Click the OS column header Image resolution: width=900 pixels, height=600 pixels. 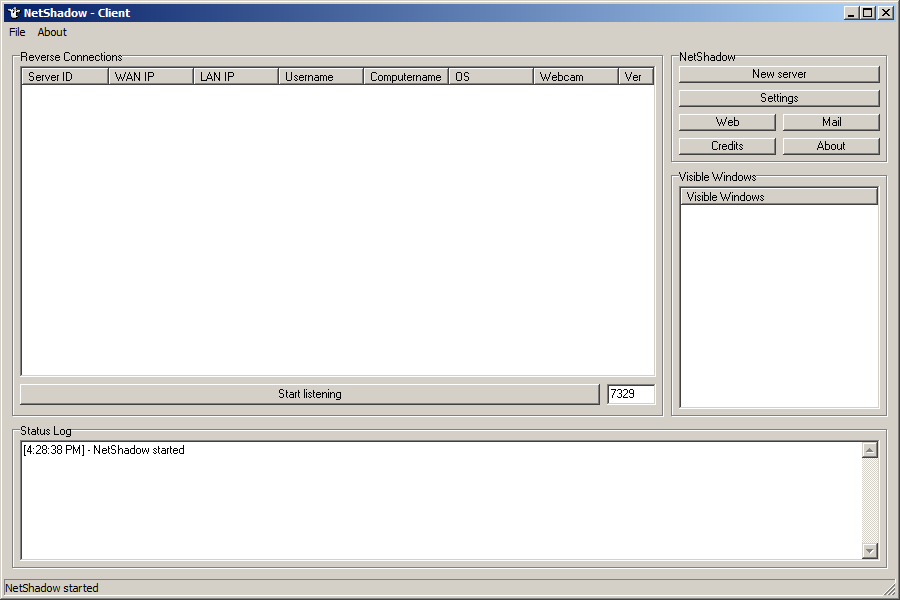click(x=490, y=77)
